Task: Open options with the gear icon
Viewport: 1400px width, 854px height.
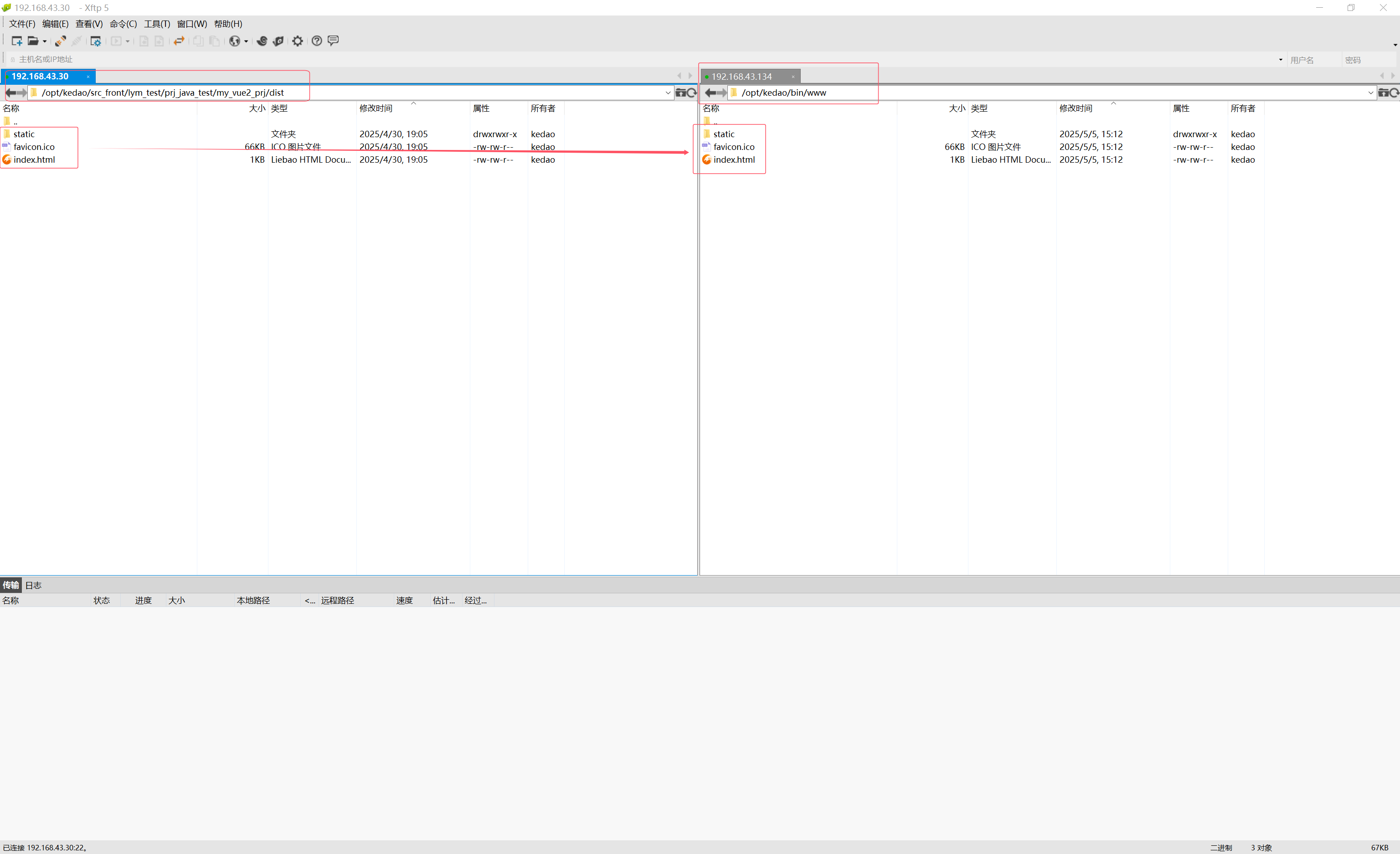Action: point(297,41)
